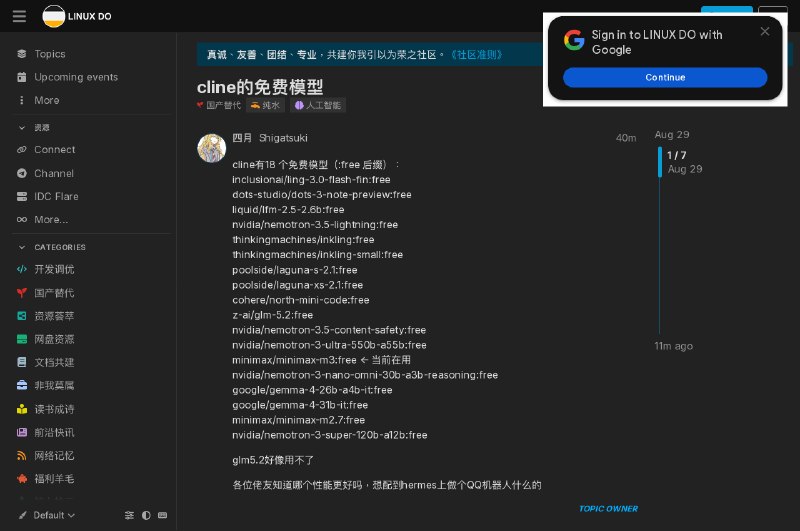Open the 福利羊毛 category
800x531 pixels.
pos(54,479)
